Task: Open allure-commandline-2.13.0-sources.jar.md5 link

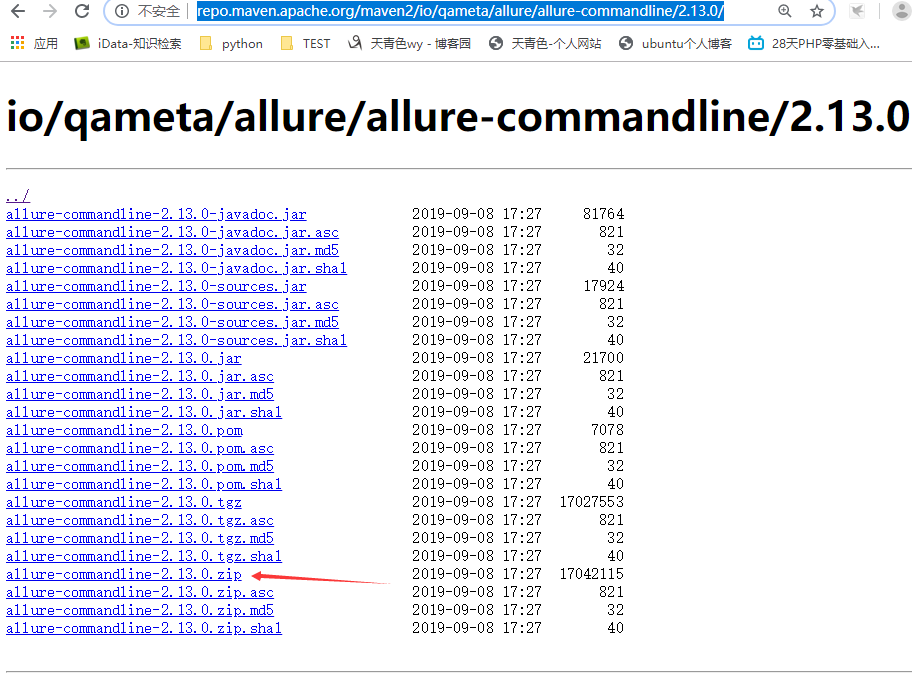Action: [172, 322]
